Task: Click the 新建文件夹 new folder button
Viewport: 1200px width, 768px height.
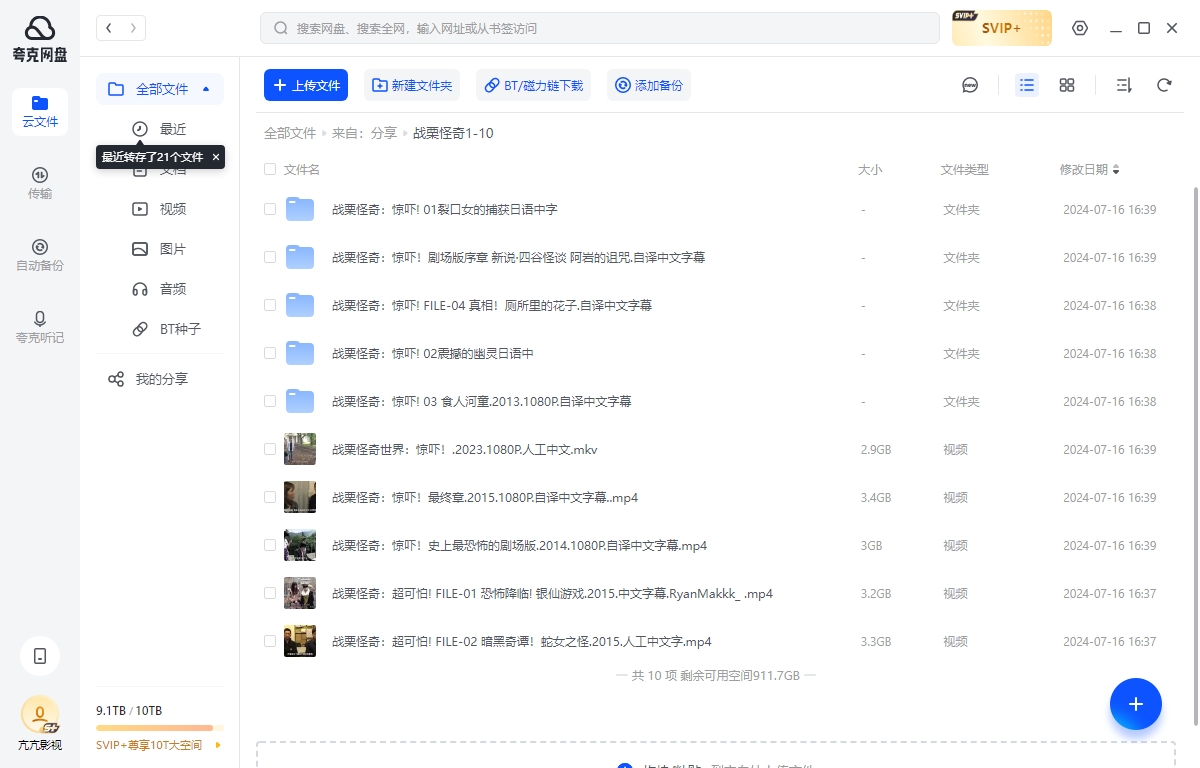Action: pyautogui.click(x=412, y=86)
